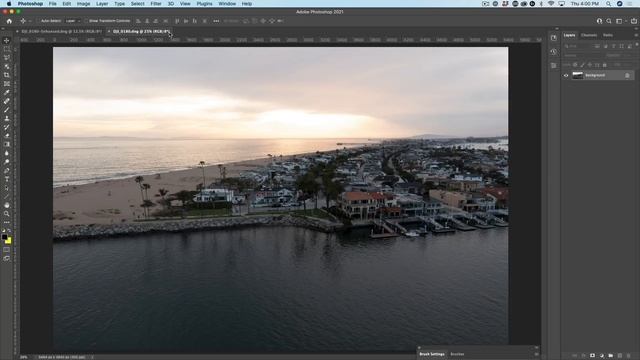Open Edit Toolbar three-dots menu
The height and width of the screenshot is (360, 640).
(7, 222)
